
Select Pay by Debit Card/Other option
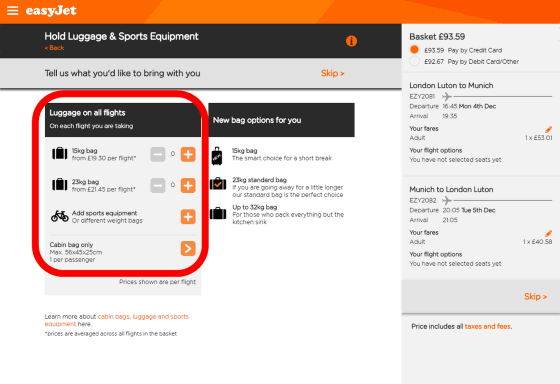(x=414, y=61)
